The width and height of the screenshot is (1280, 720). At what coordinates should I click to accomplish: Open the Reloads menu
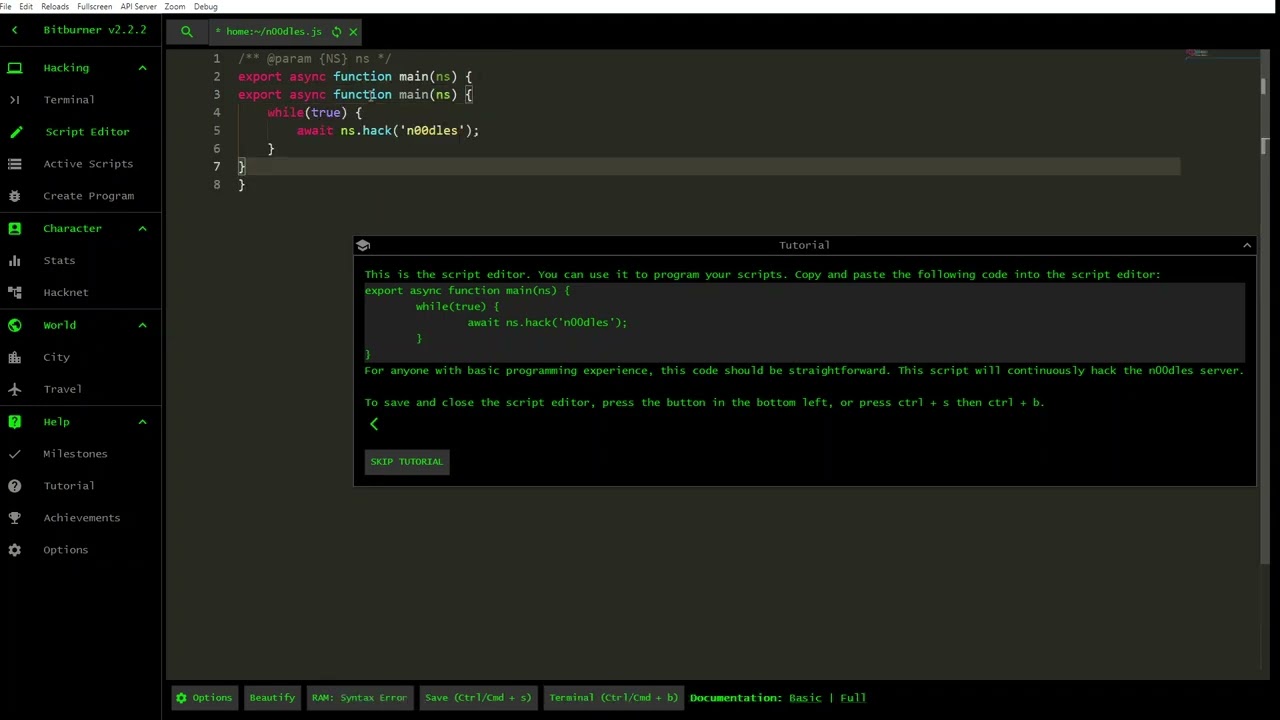tap(55, 6)
